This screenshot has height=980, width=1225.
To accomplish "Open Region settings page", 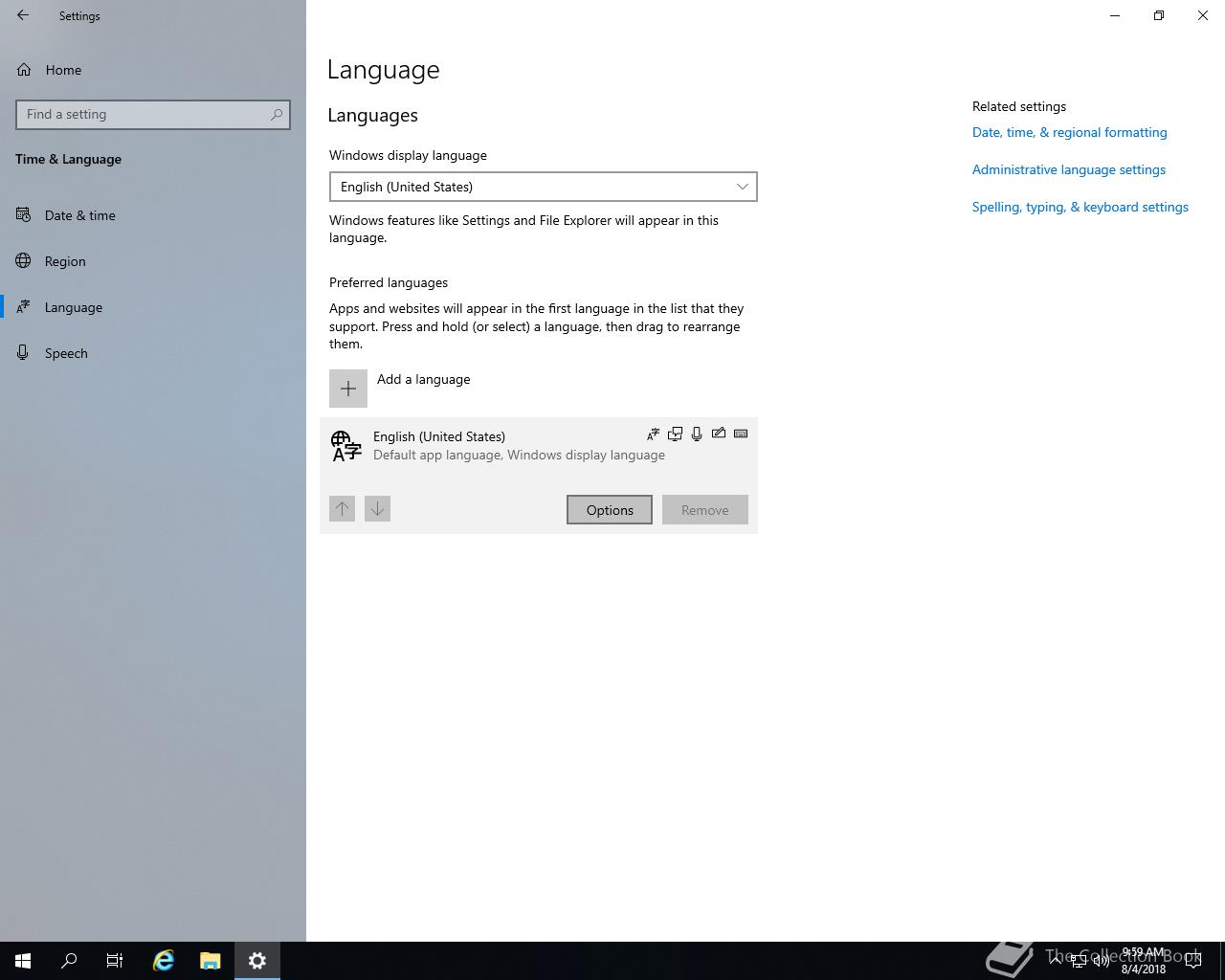I will [x=65, y=261].
